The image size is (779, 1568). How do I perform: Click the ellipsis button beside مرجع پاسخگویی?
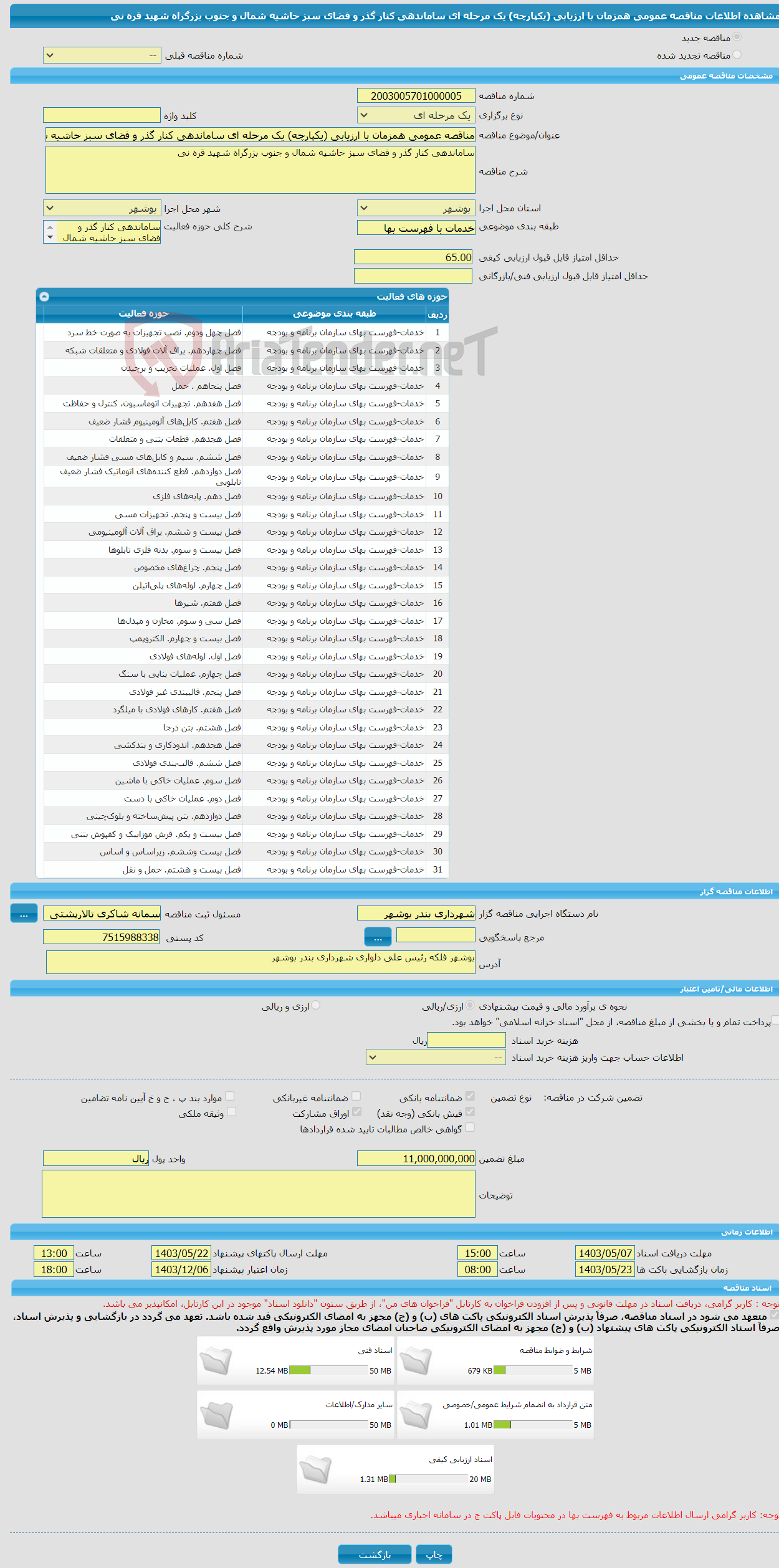(x=378, y=937)
